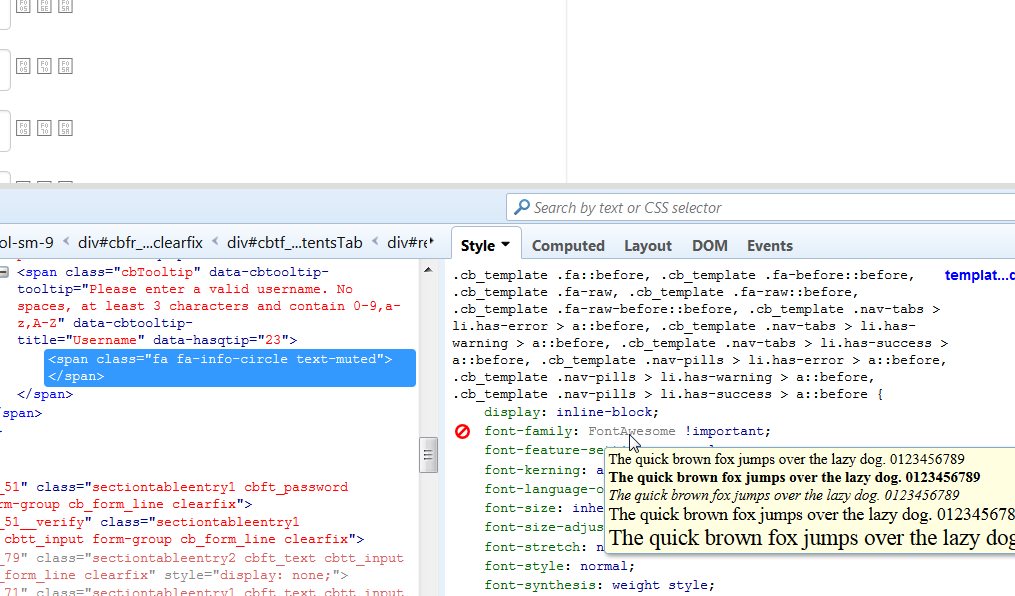Screen dimensions: 1015x596
Task: Click the F05A glyph icon in the second row
Action: pyautogui.click(x=65, y=66)
